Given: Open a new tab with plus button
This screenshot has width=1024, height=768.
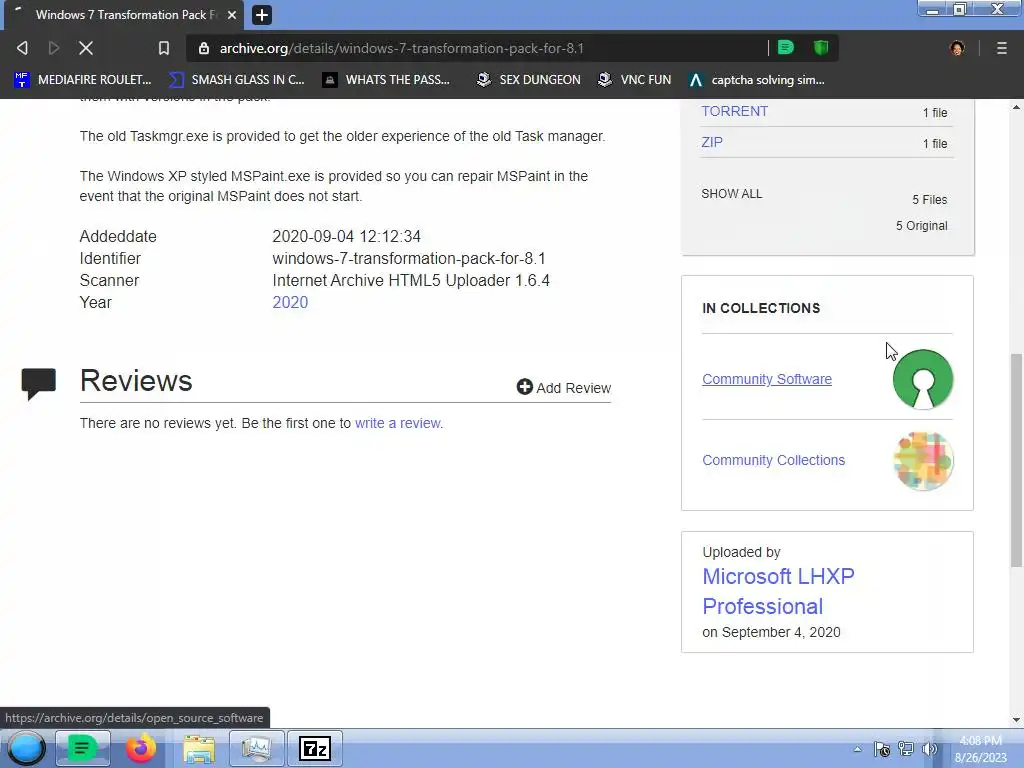Looking at the screenshot, I should pos(262,15).
